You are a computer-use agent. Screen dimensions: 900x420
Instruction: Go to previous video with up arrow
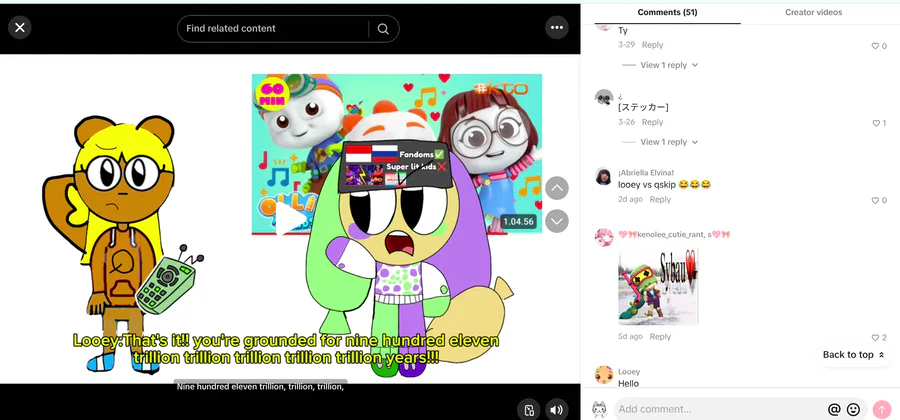point(556,188)
